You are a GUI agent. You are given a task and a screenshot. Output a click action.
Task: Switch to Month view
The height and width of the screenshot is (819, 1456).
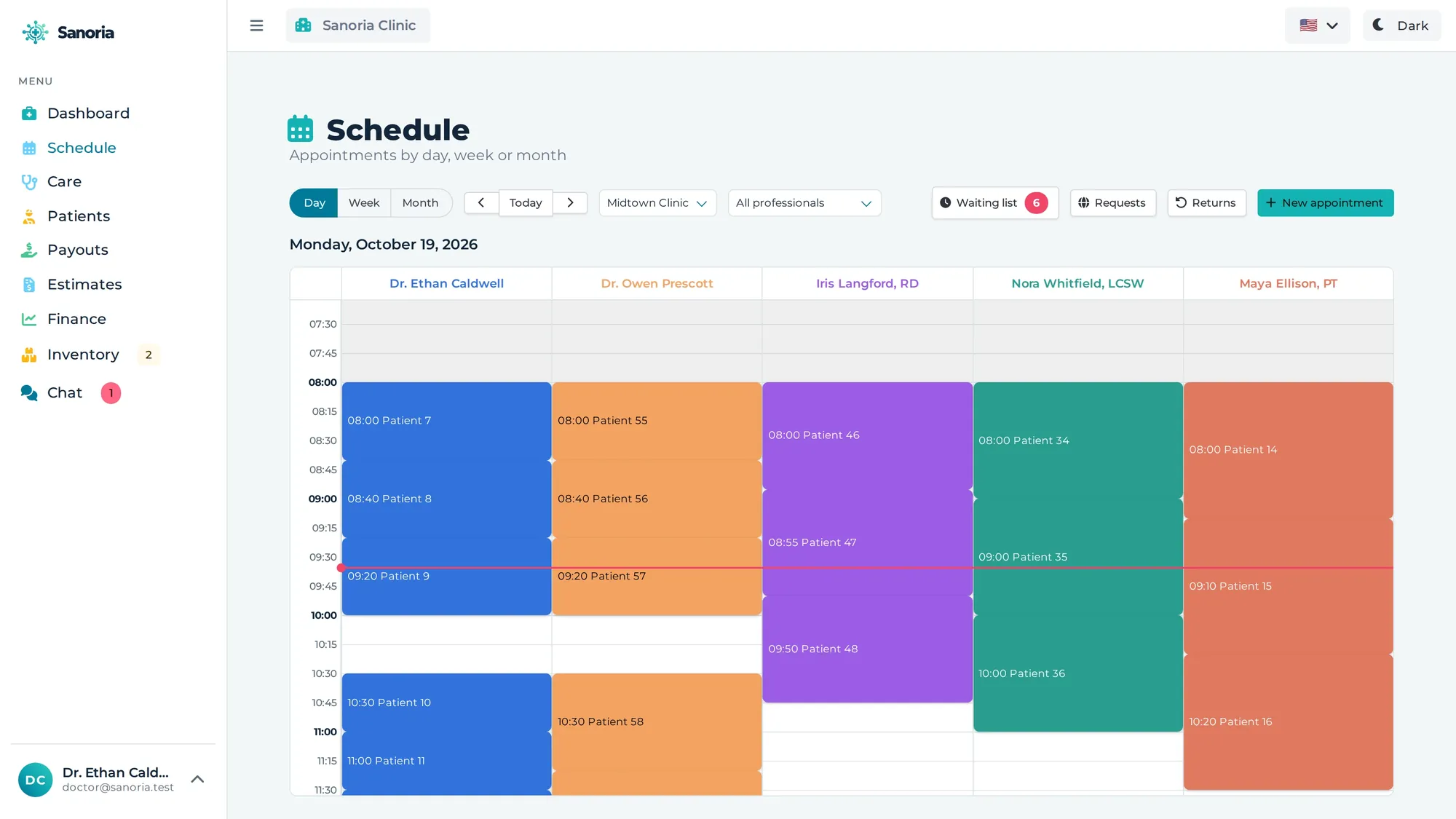(421, 203)
